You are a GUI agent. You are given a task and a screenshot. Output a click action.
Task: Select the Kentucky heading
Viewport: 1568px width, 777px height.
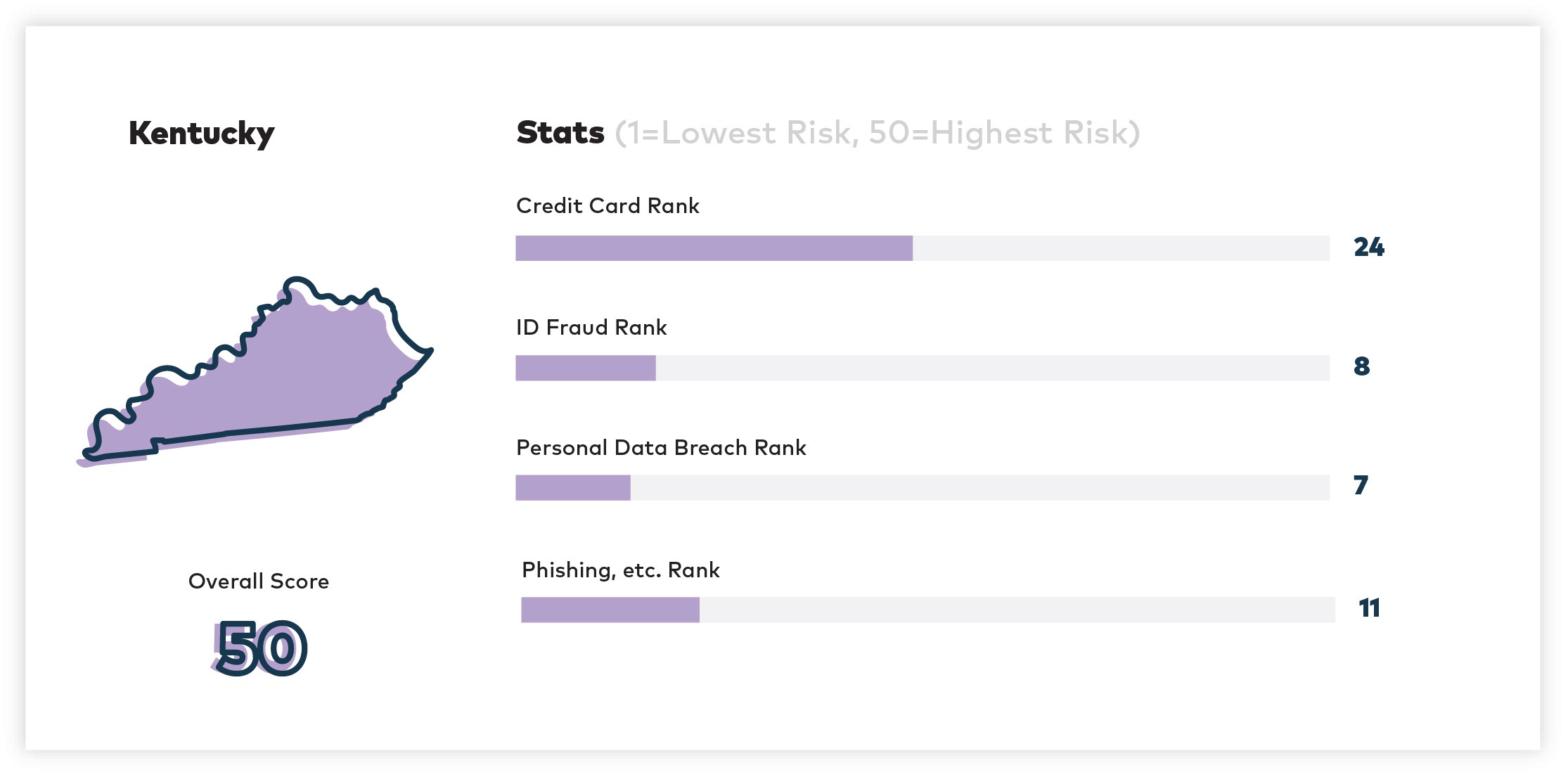pyautogui.click(x=201, y=134)
